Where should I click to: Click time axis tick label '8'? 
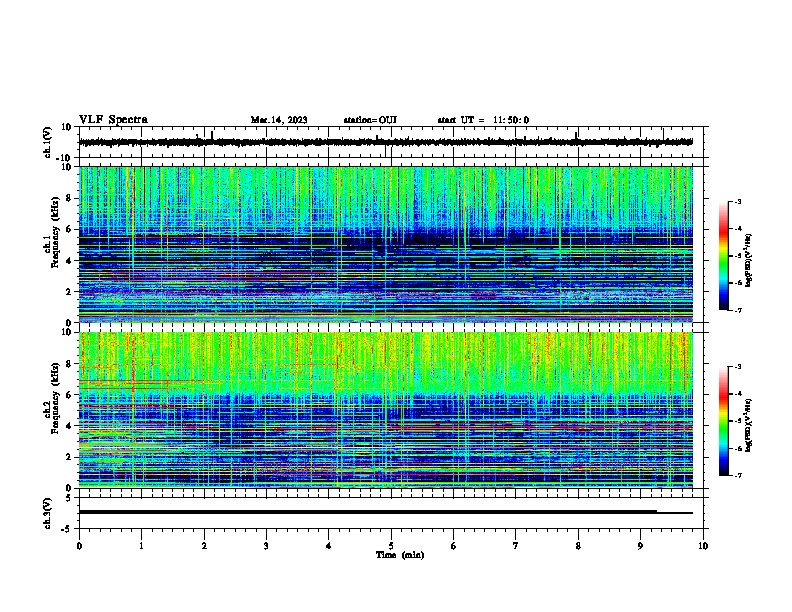tap(578, 546)
